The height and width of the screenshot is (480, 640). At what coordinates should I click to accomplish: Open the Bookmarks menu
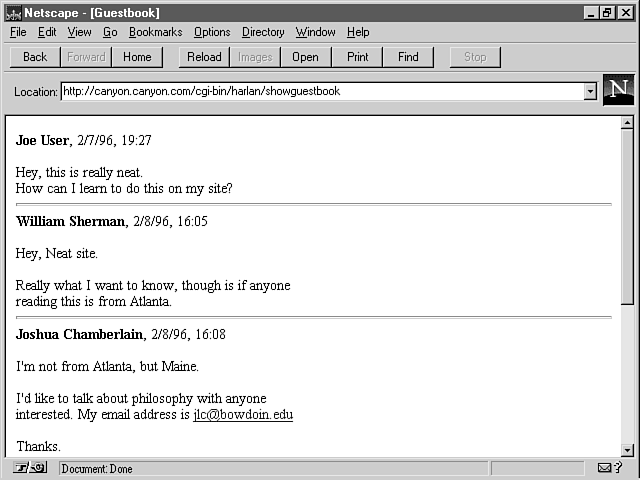155,32
